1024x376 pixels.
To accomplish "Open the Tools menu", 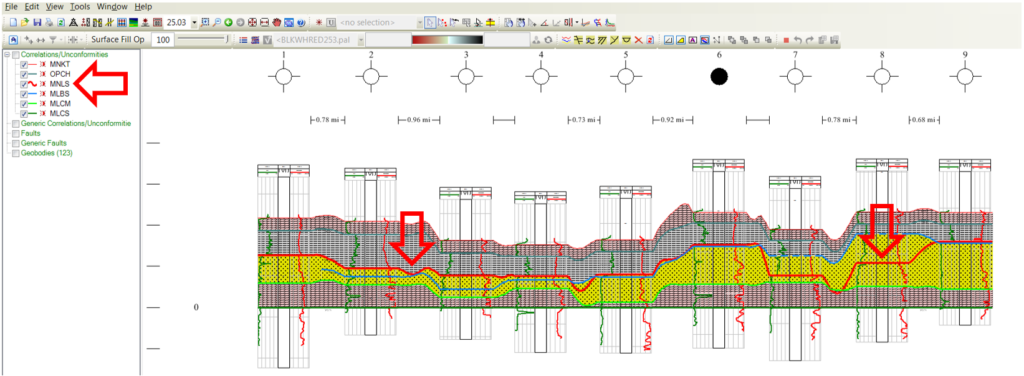I will tap(80, 7).
